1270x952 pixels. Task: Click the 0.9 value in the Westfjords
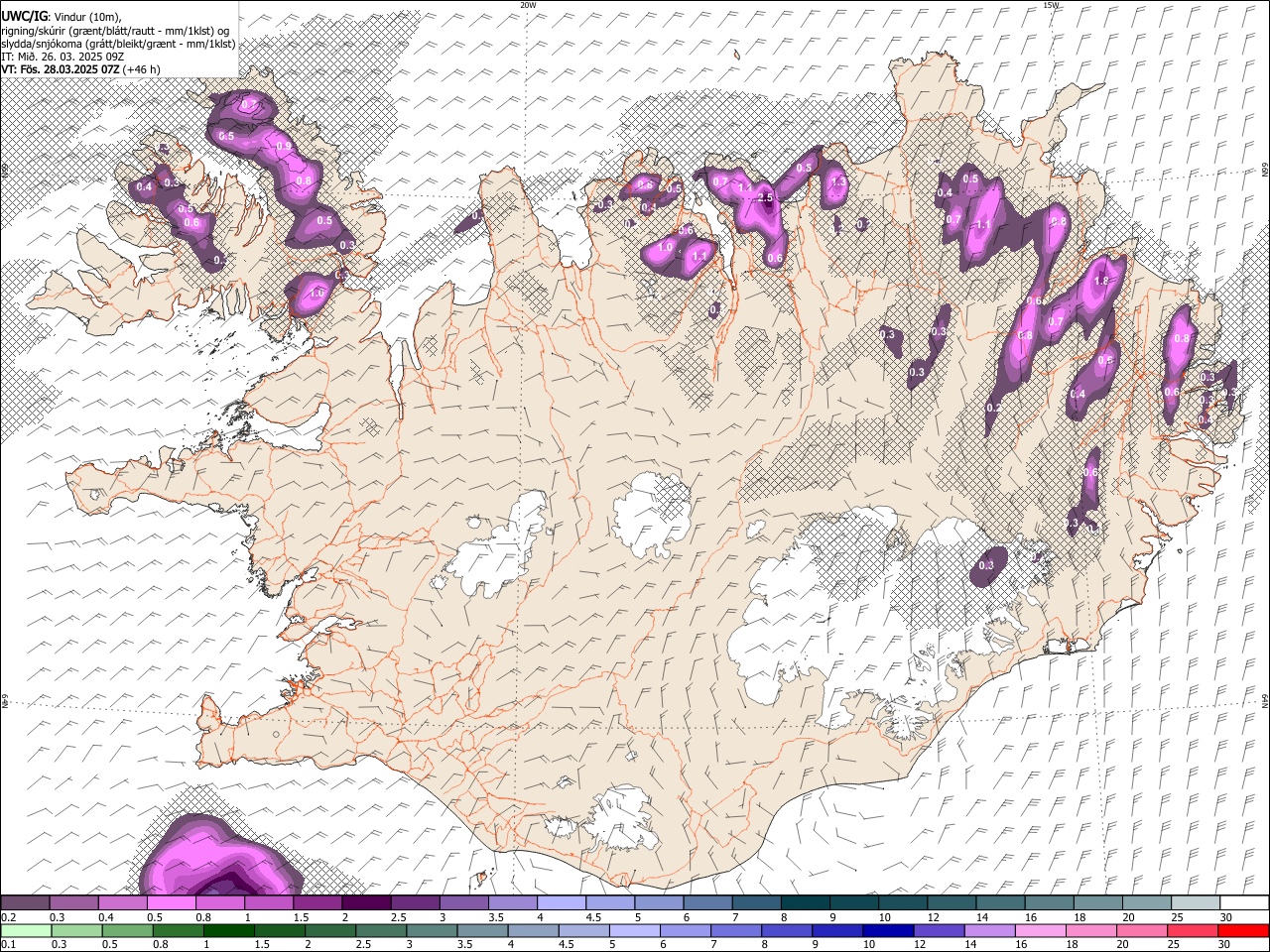coord(284,147)
